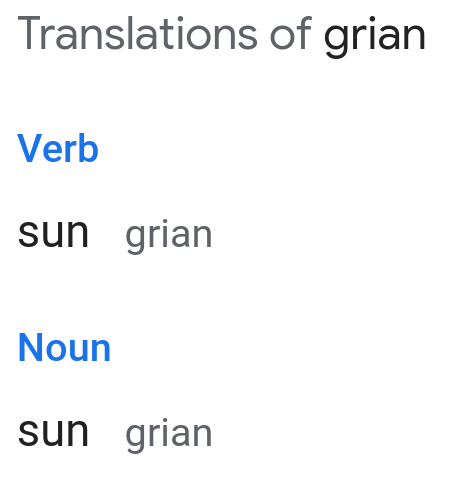Image resolution: width=467 pixels, height=481 pixels.
Task: Click the word 'Translations' in the heading
Action: click(137, 33)
